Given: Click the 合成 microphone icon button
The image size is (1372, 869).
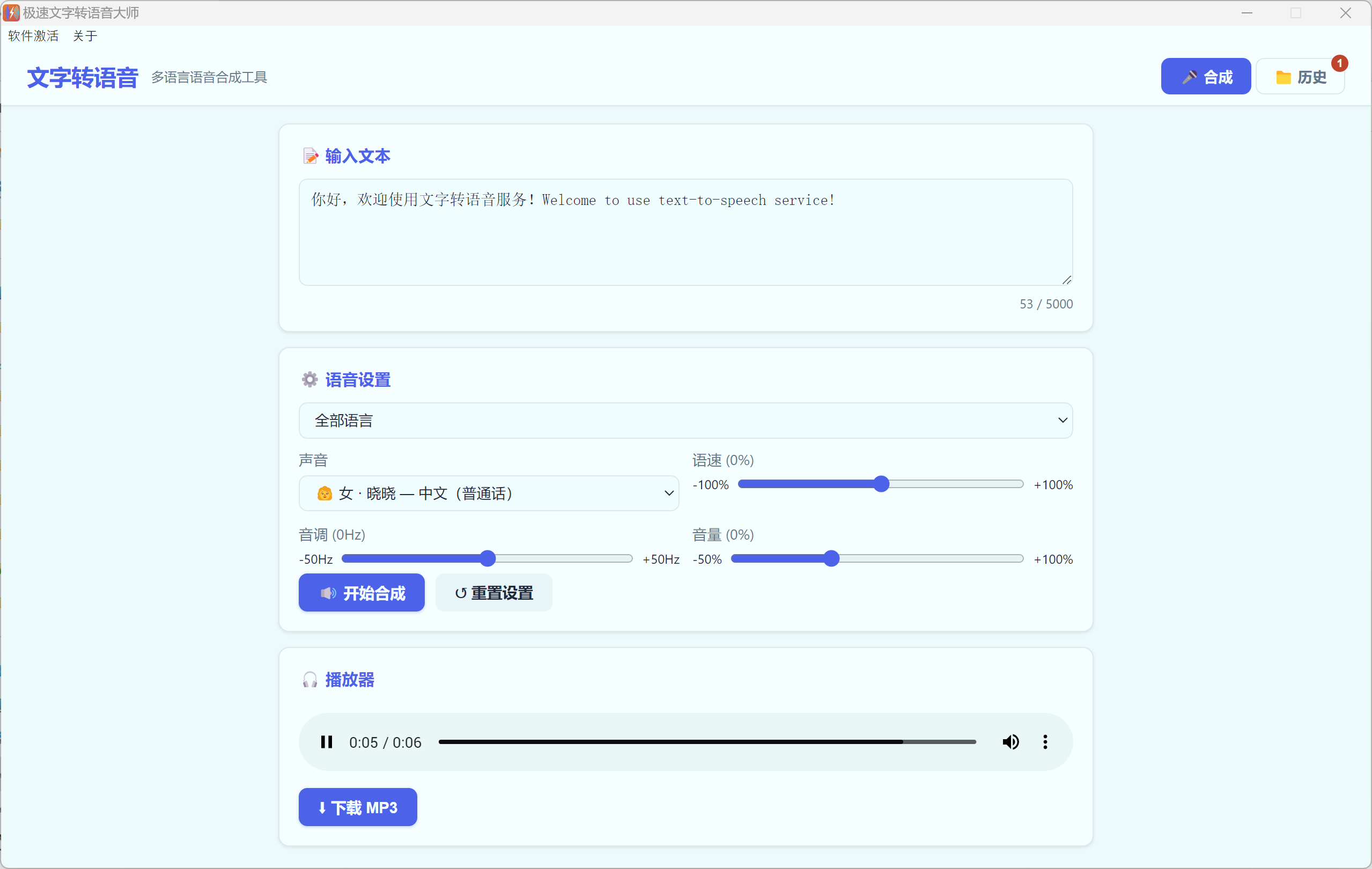Looking at the screenshot, I should point(1190,76).
